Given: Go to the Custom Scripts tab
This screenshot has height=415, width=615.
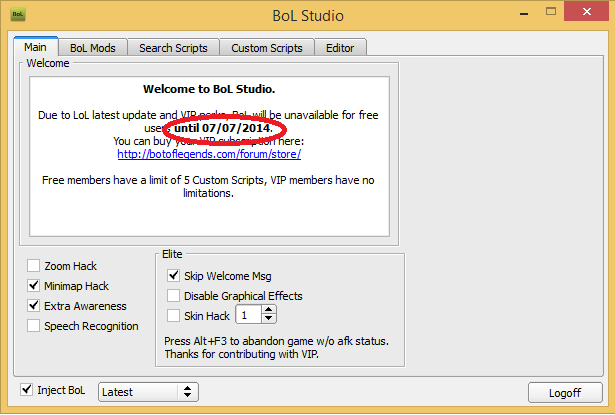Looking at the screenshot, I should (267, 48).
